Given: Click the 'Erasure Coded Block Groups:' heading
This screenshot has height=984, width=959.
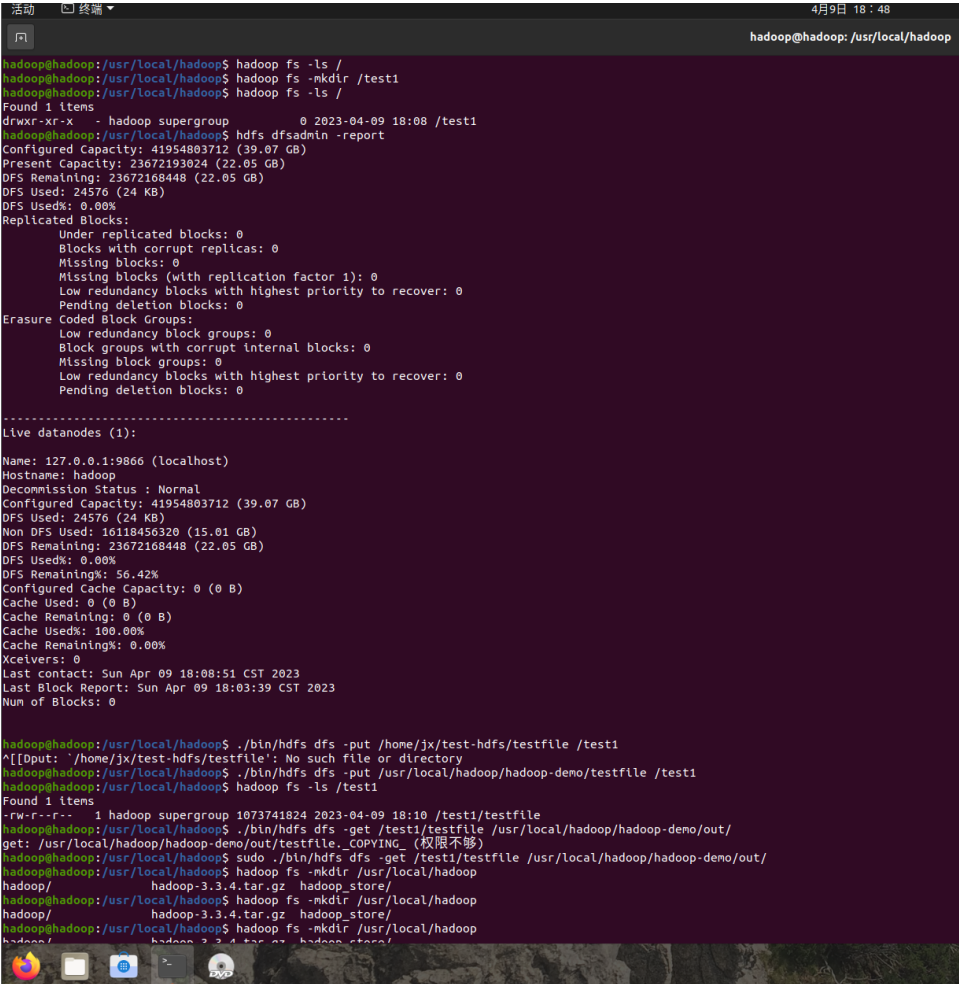Looking at the screenshot, I should point(98,319).
